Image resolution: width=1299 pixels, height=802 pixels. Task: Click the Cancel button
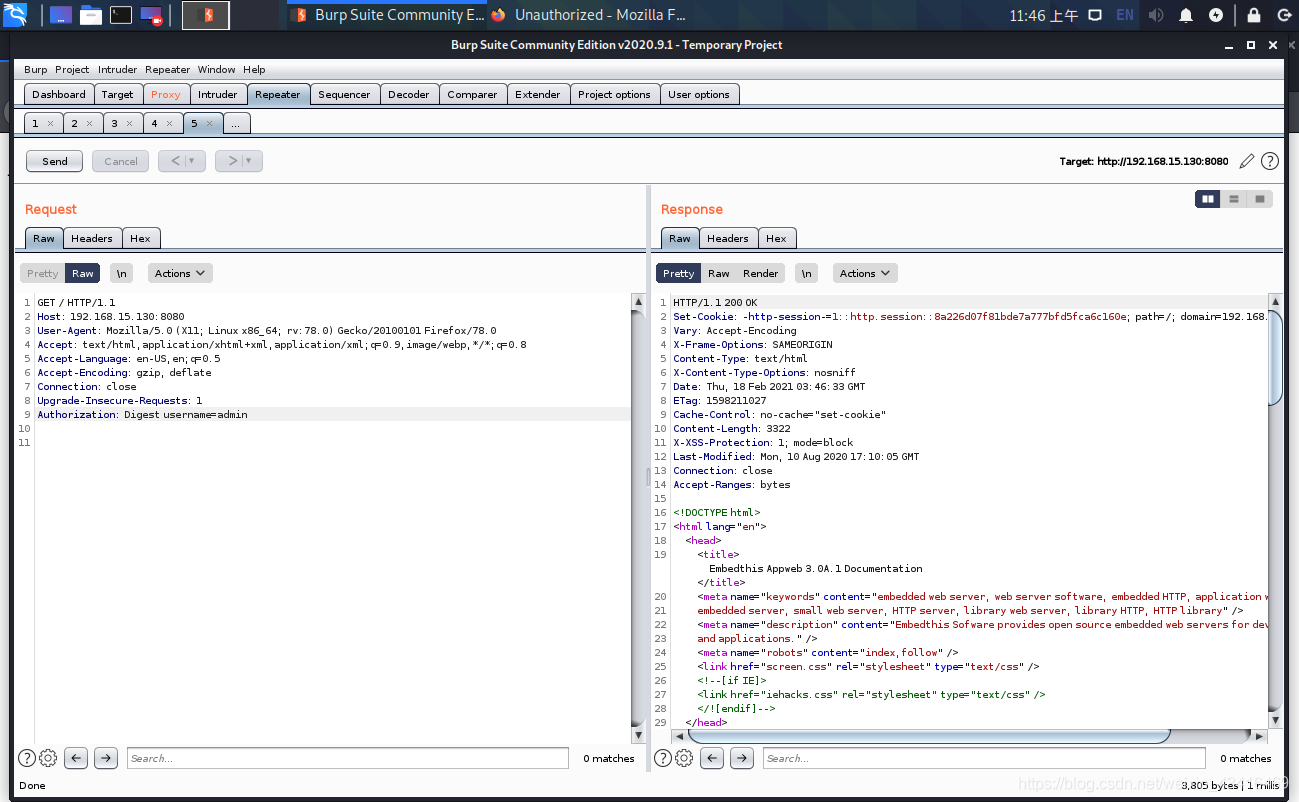121,161
